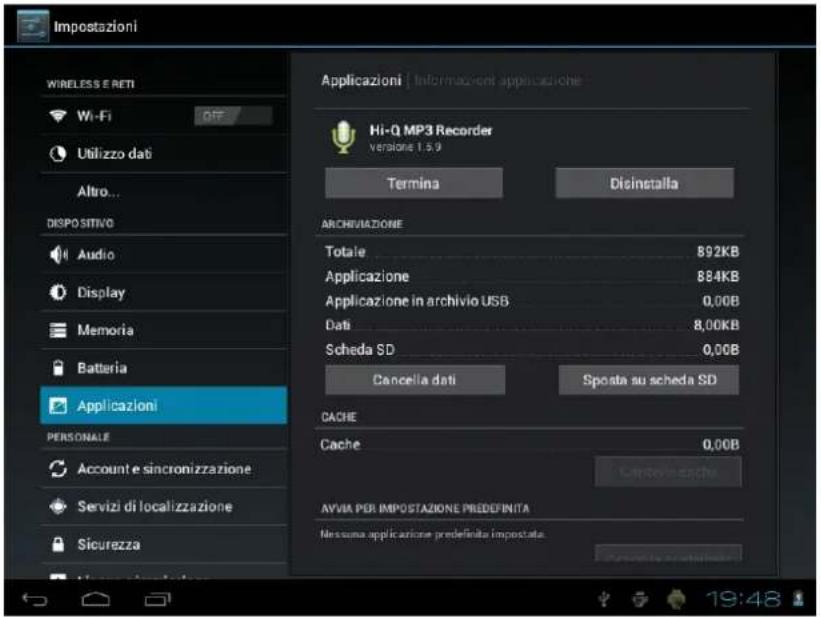Tap the Impostazioni header title

click(95, 26)
